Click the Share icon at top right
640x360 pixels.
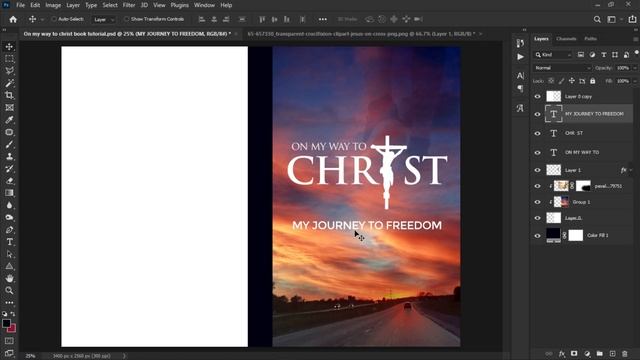point(632,19)
